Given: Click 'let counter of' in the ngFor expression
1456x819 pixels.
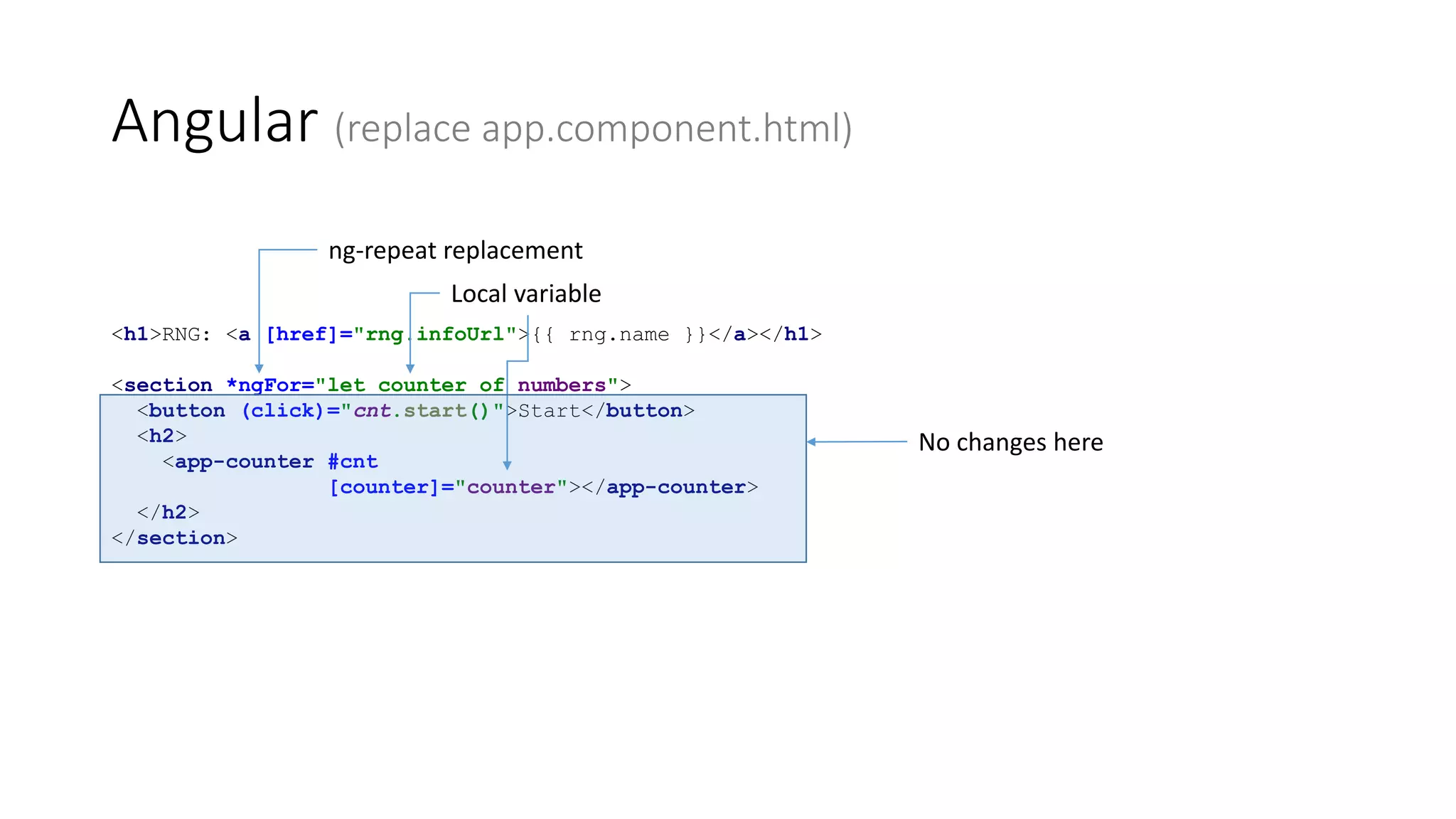Looking at the screenshot, I should pyautogui.click(x=415, y=385).
